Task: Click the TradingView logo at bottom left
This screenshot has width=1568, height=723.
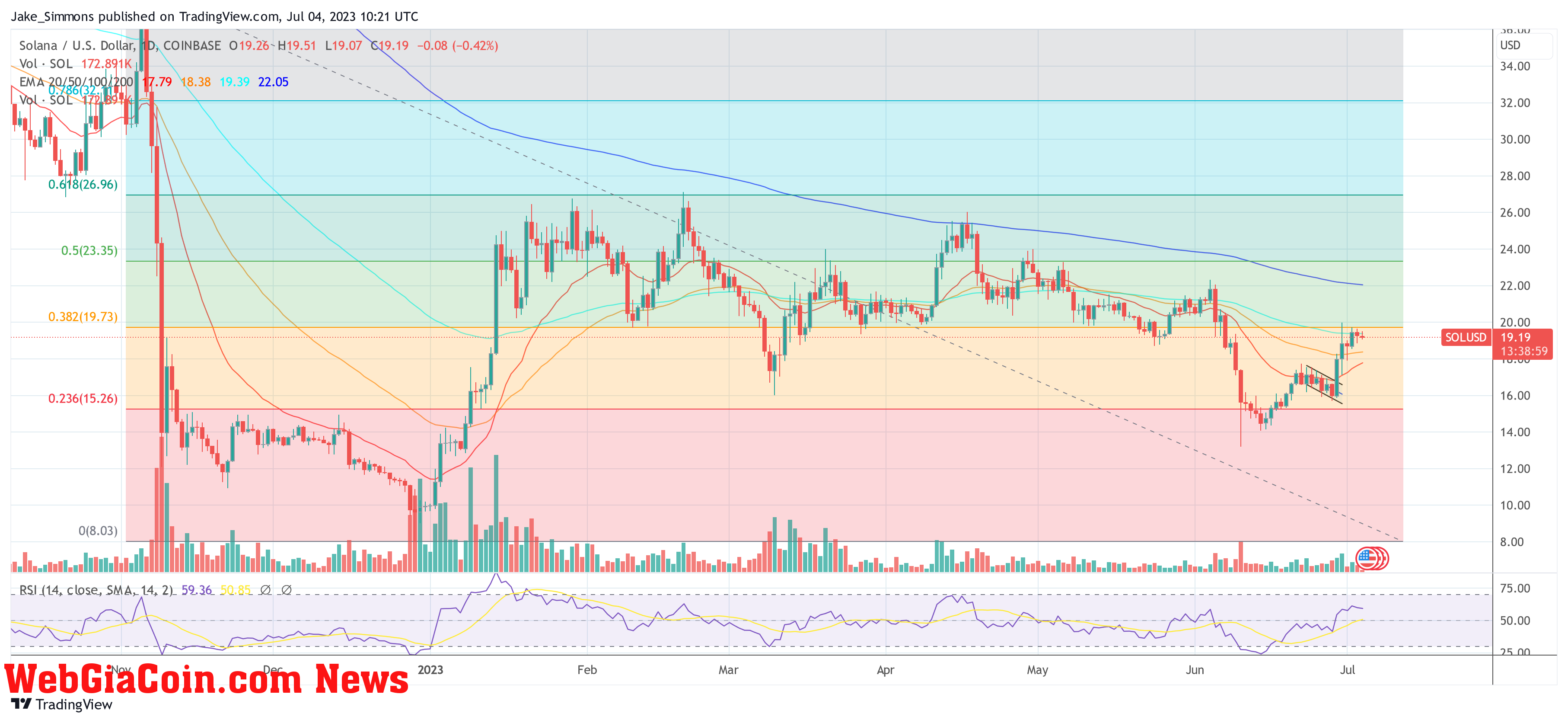Action: 62,704
